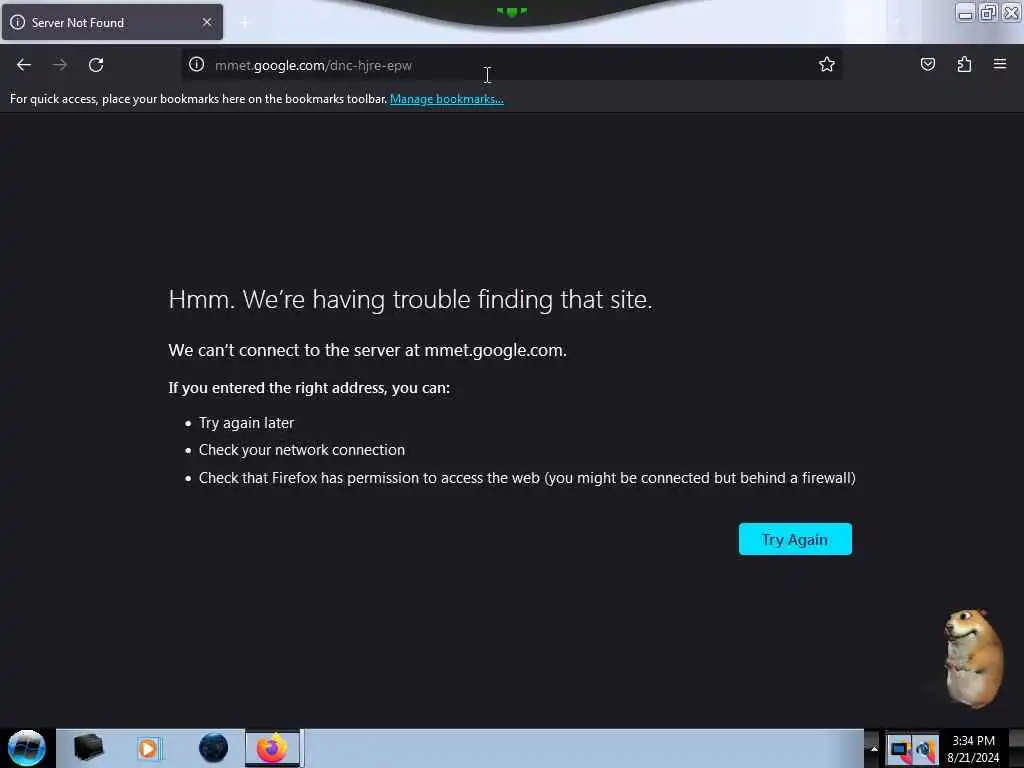Reload the current page
The width and height of the screenshot is (1024, 768).
pos(96,65)
